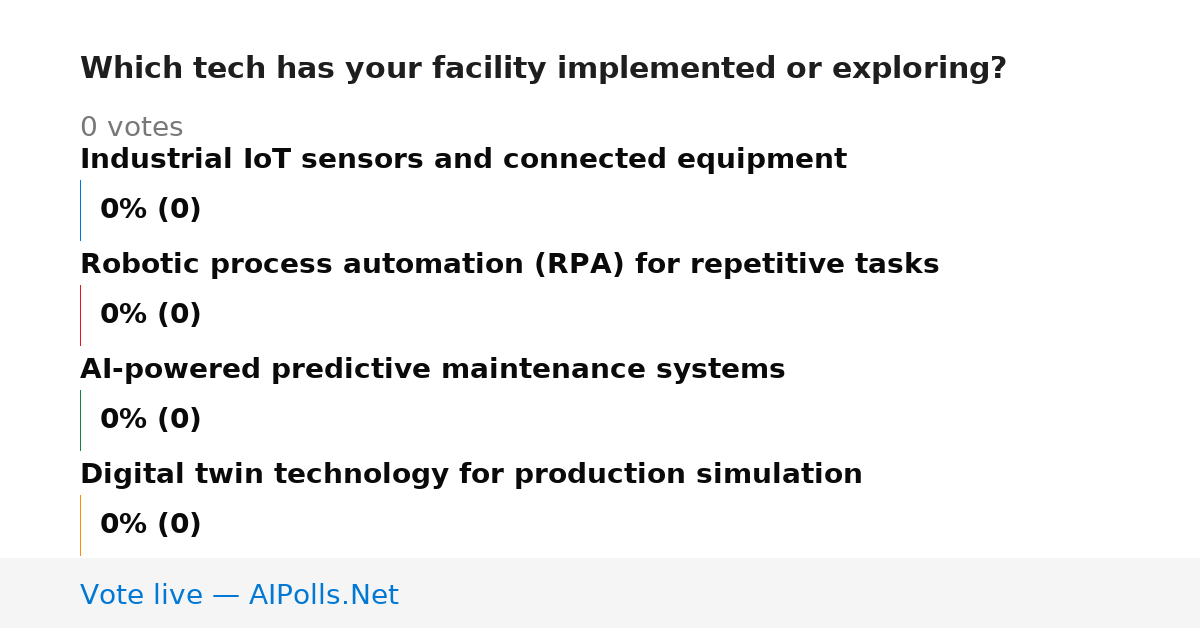Select Industrial IoT sensors and connected equipment option
Image resolution: width=1200 pixels, height=628 pixels.
click(463, 160)
